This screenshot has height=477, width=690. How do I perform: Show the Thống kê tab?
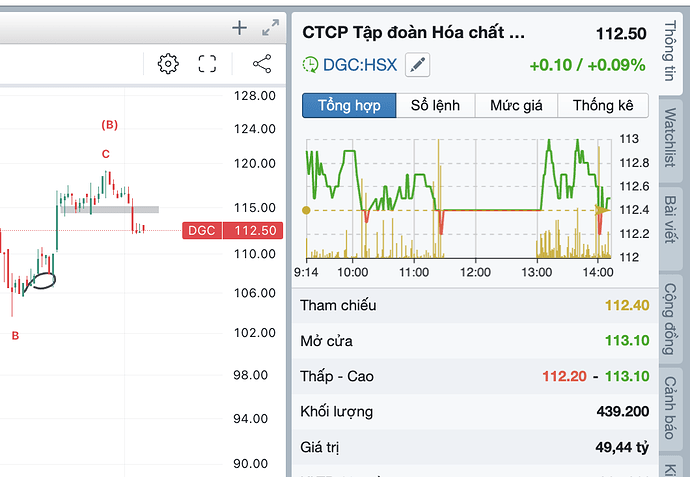[x=603, y=106]
